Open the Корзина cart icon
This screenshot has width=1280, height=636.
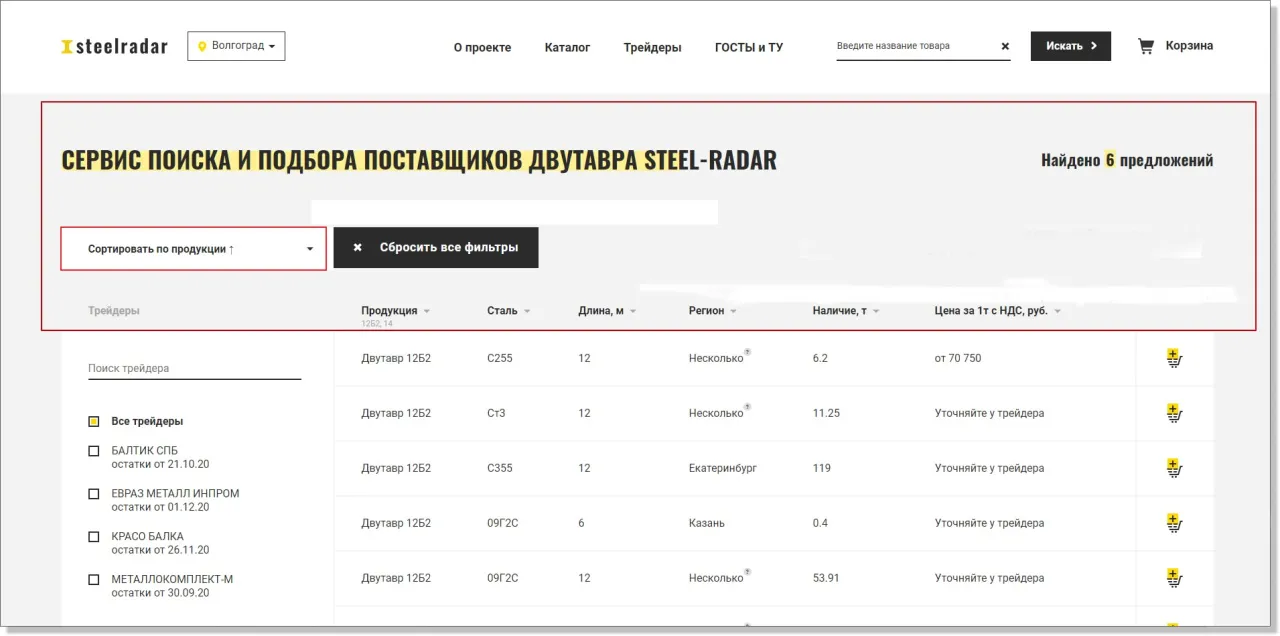pos(1146,45)
